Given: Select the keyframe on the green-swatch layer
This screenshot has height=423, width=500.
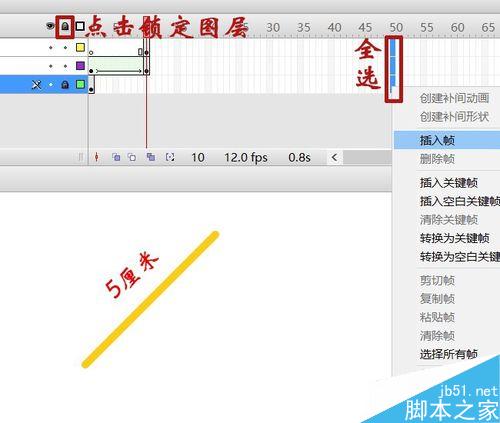Looking at the screenshot, I should [91, 85].
